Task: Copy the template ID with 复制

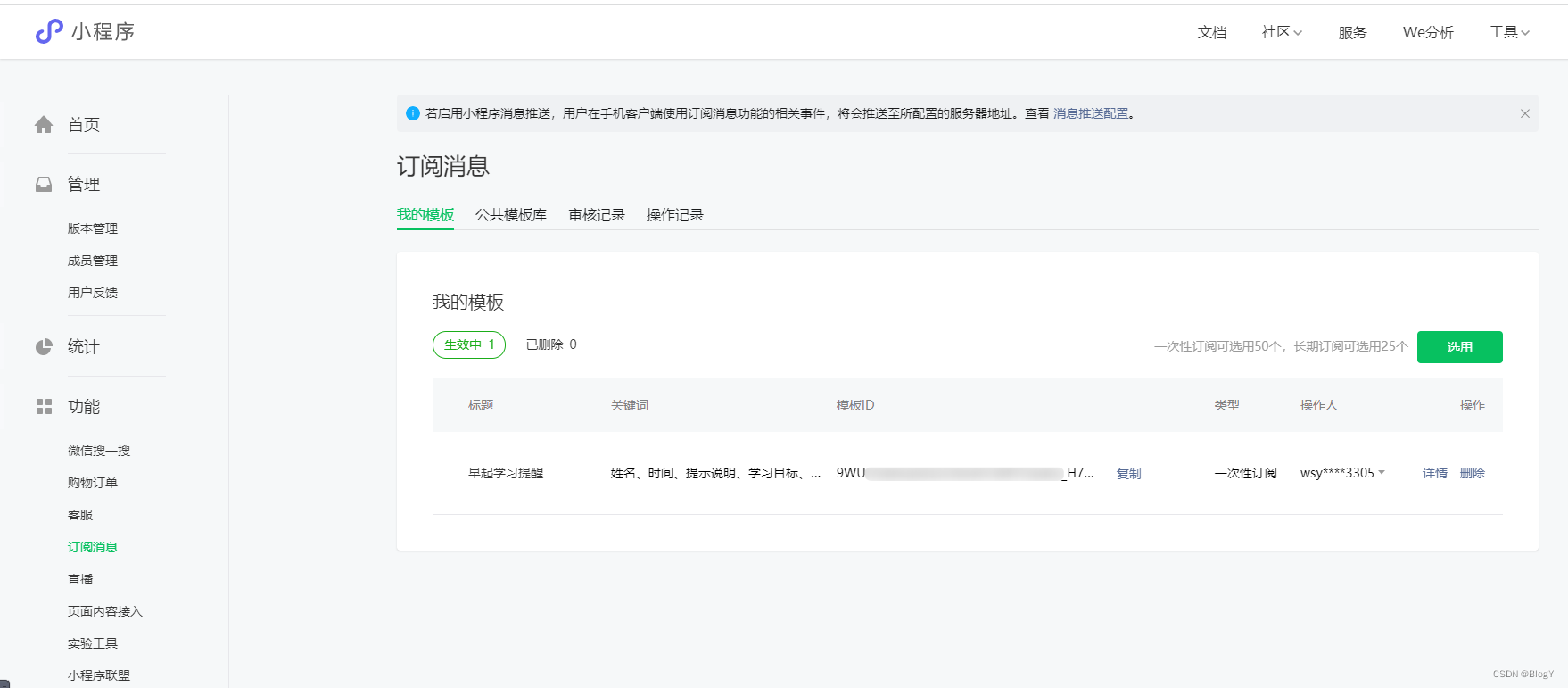Action: [1129, 474]
